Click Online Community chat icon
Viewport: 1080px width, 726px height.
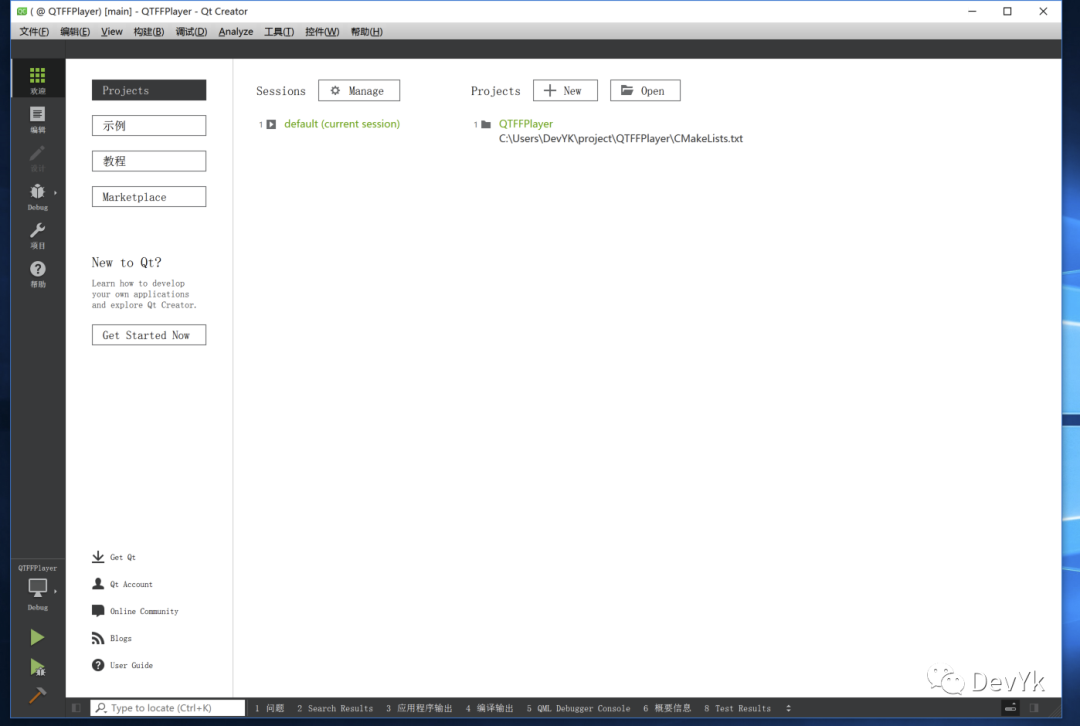click(98, 610)
